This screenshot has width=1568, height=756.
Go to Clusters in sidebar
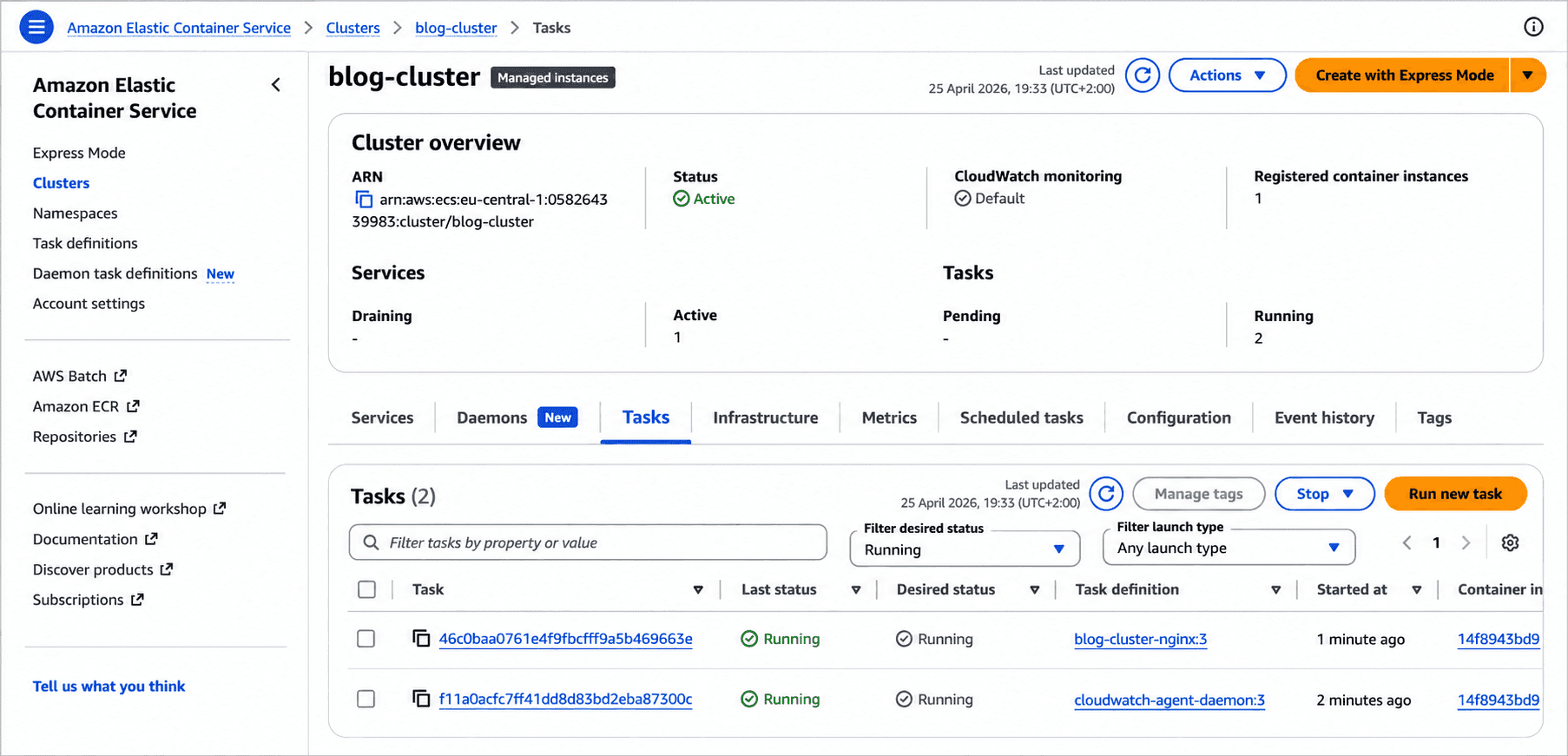point(61,183)
